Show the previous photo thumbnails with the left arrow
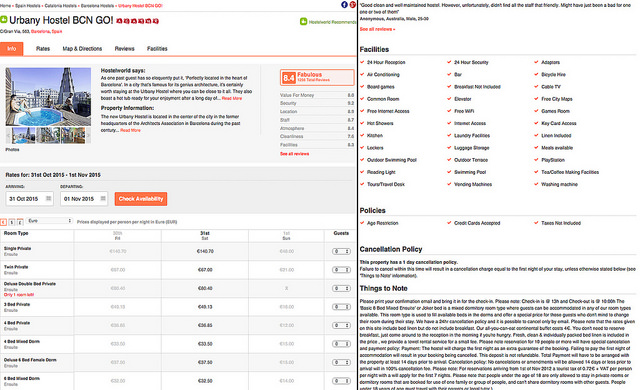 point(8,135)
